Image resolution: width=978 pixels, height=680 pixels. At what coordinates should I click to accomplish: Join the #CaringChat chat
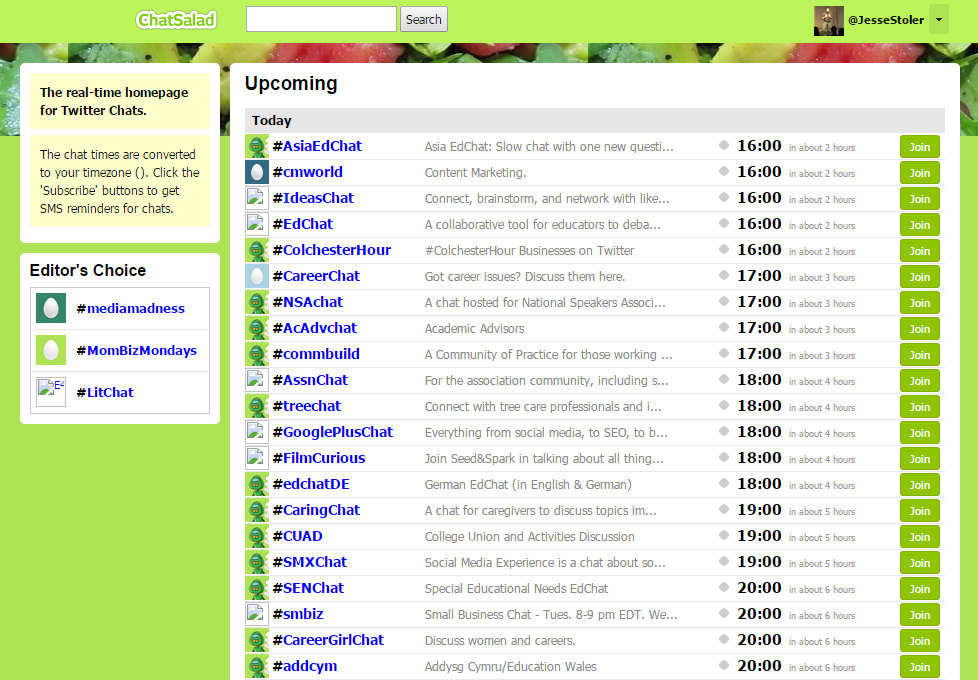coord(919,511)
